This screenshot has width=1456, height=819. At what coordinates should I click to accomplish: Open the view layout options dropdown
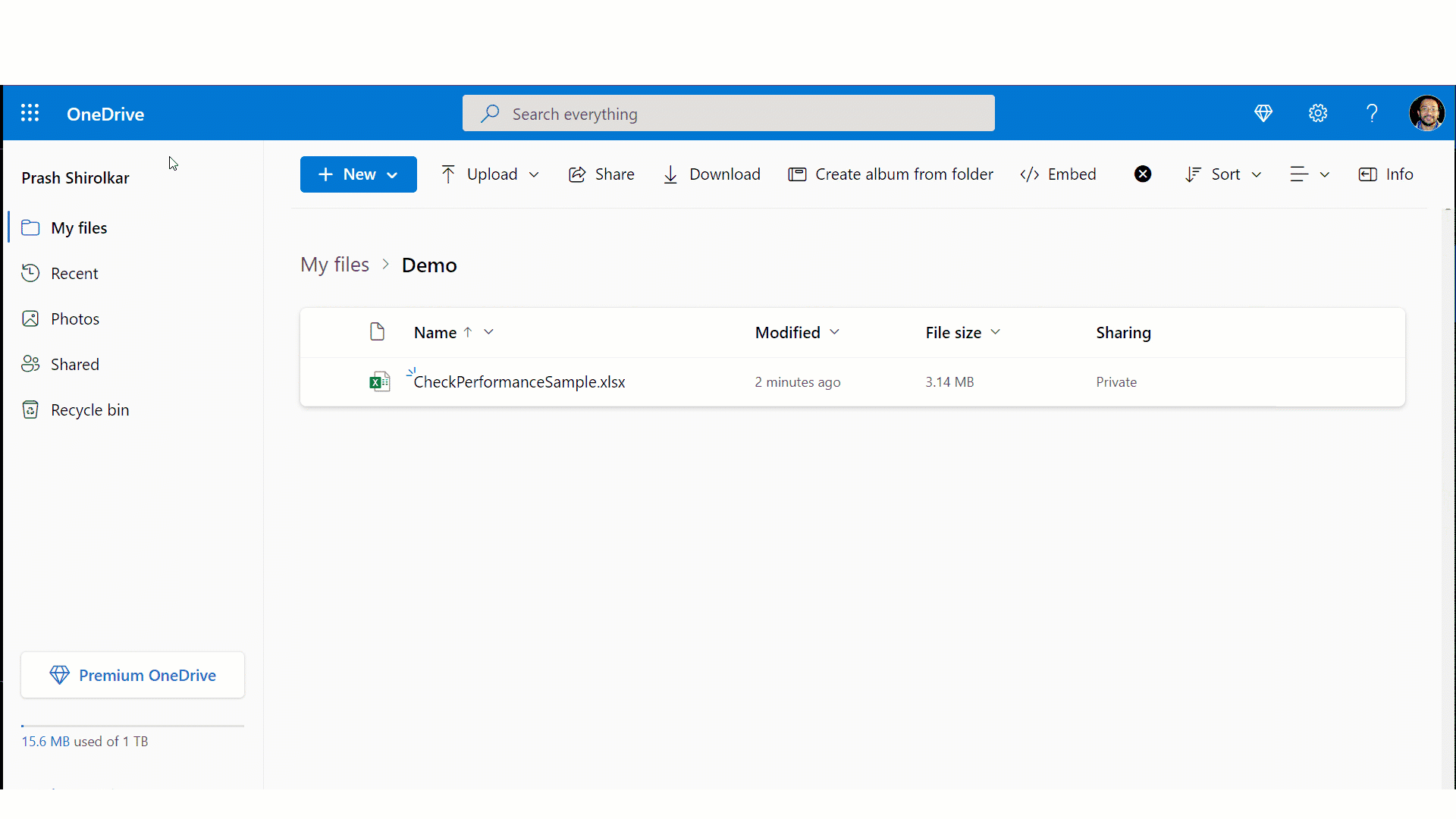1310,174
